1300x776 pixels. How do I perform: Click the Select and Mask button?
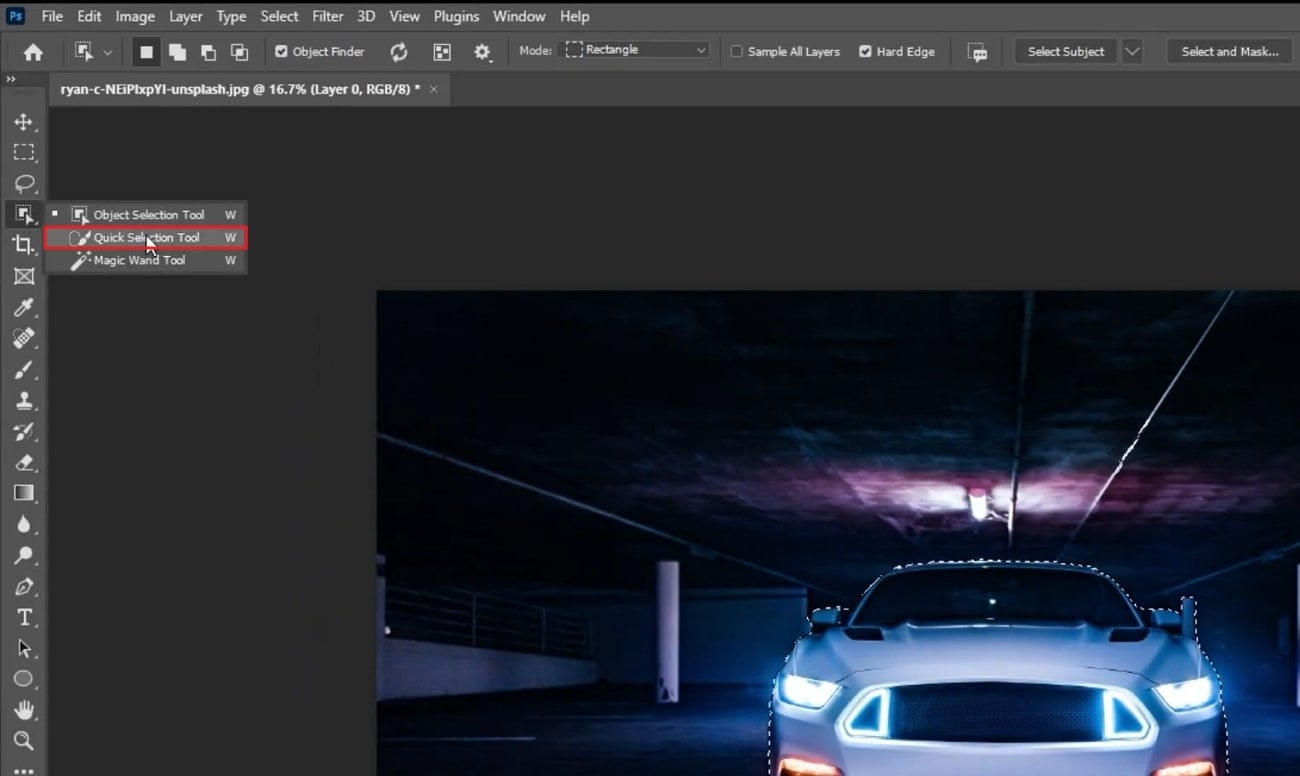click(1229, 52)
